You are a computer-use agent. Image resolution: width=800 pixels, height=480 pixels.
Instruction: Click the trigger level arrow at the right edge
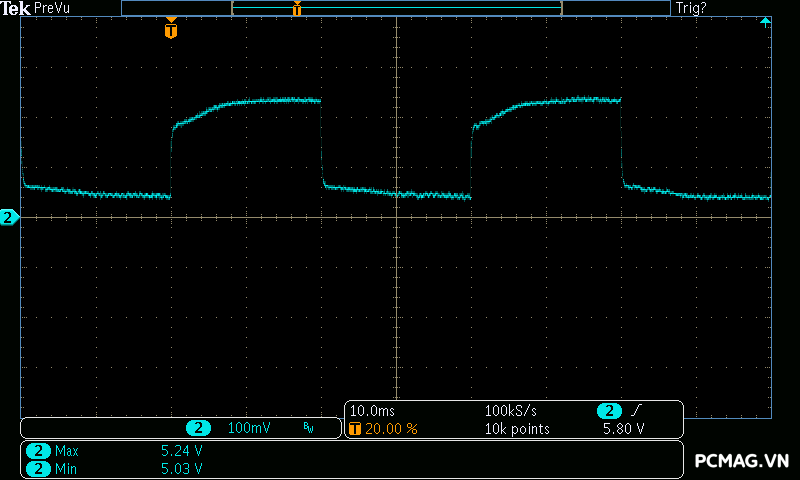(x=765, y=22)
